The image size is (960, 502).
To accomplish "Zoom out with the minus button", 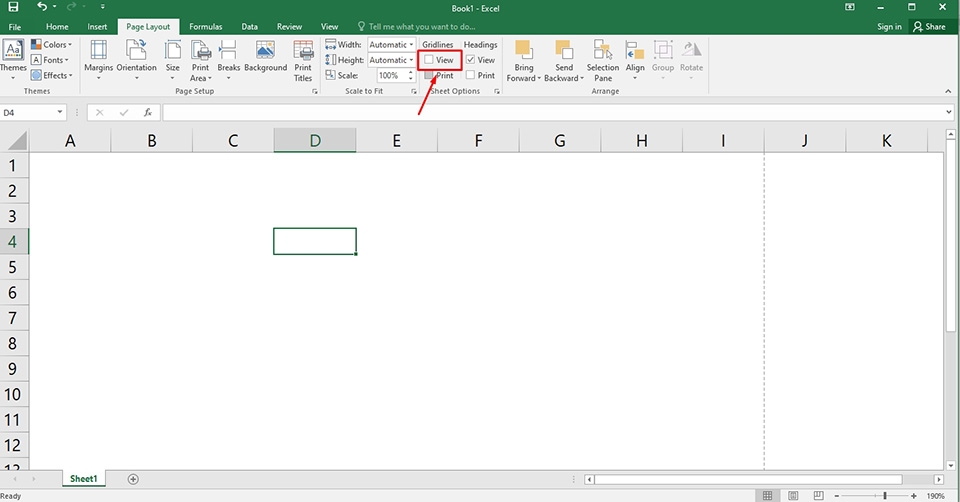I will tap(837, 496).
